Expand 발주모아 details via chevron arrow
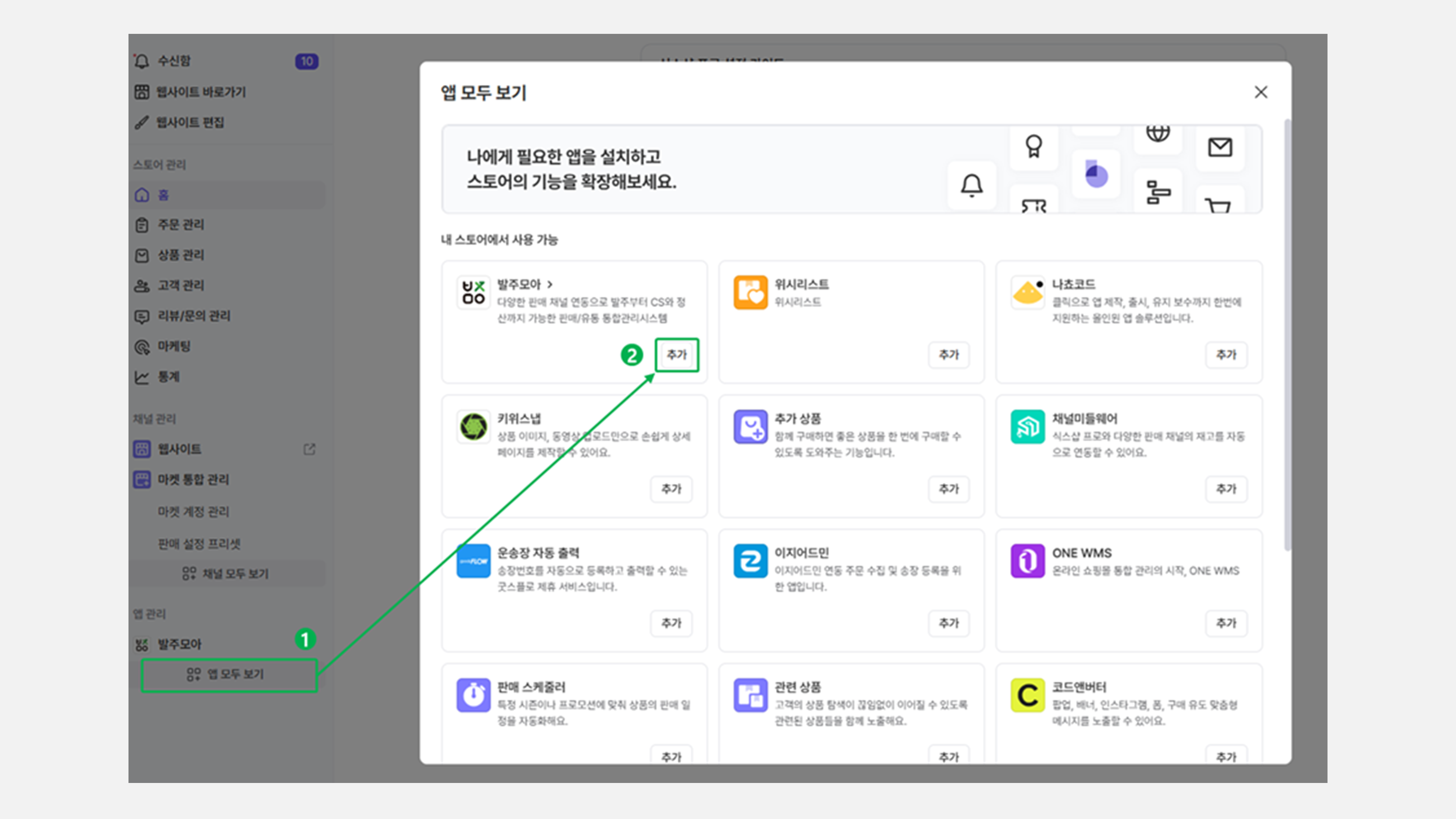Screen dimensions: 1456x819 [550, 284]
